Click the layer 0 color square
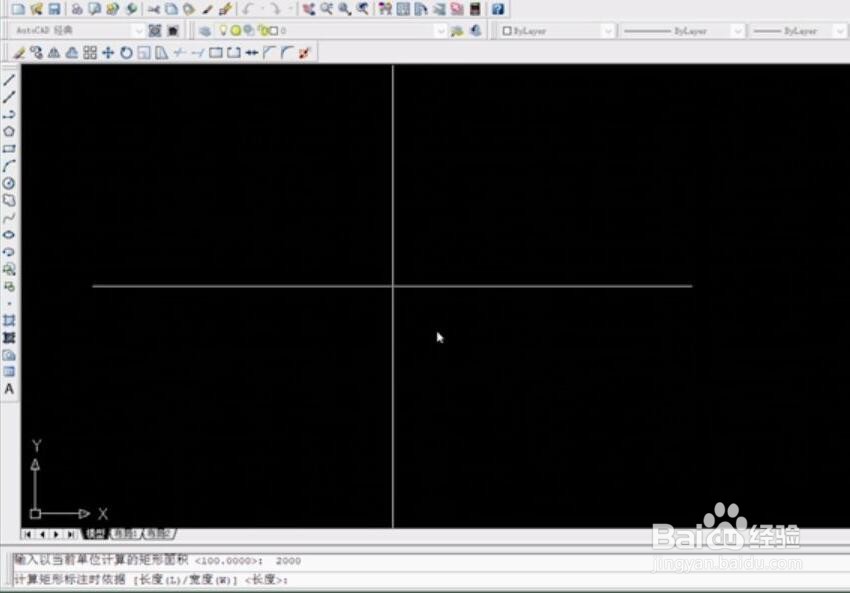850x593 pixels. [274, 31]
